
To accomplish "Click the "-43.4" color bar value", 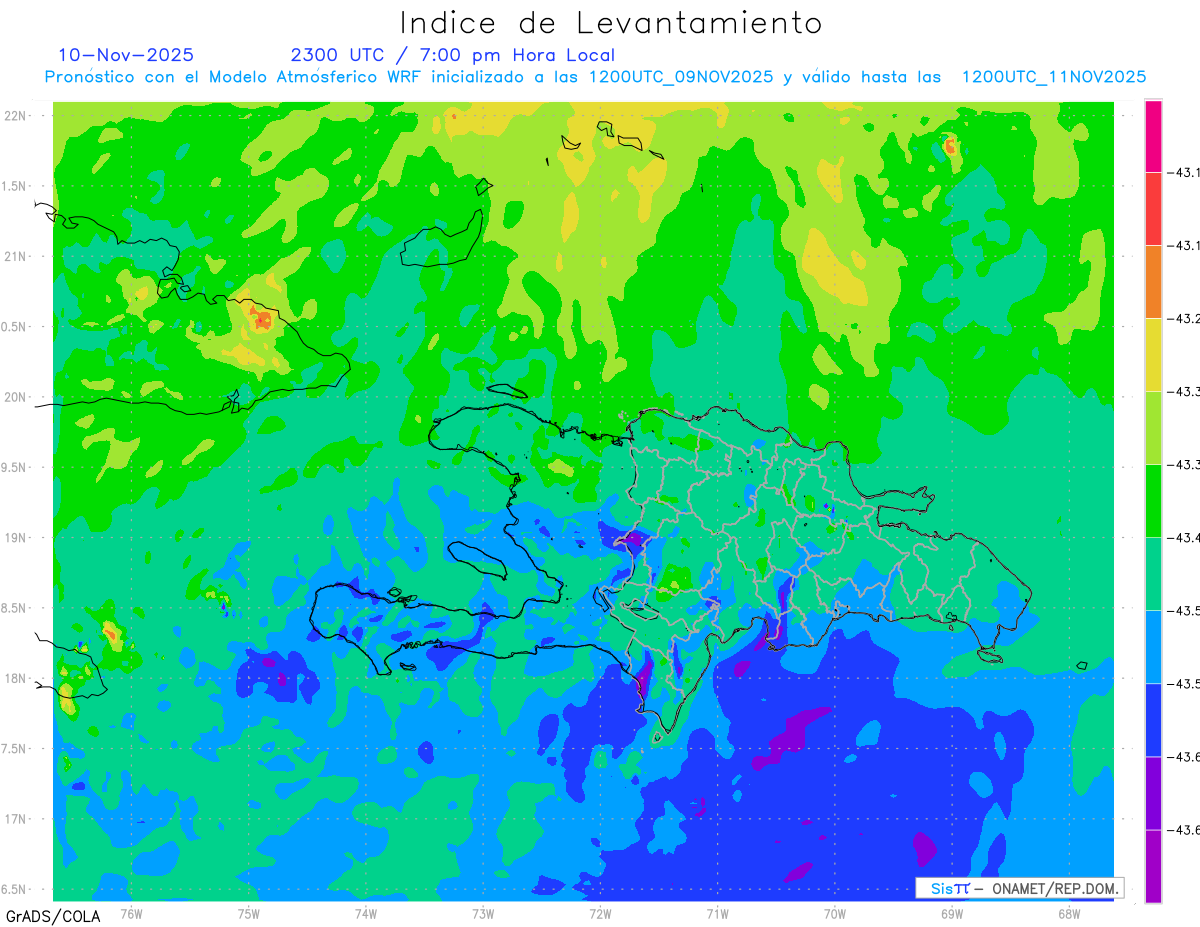I will [1186, 538].
